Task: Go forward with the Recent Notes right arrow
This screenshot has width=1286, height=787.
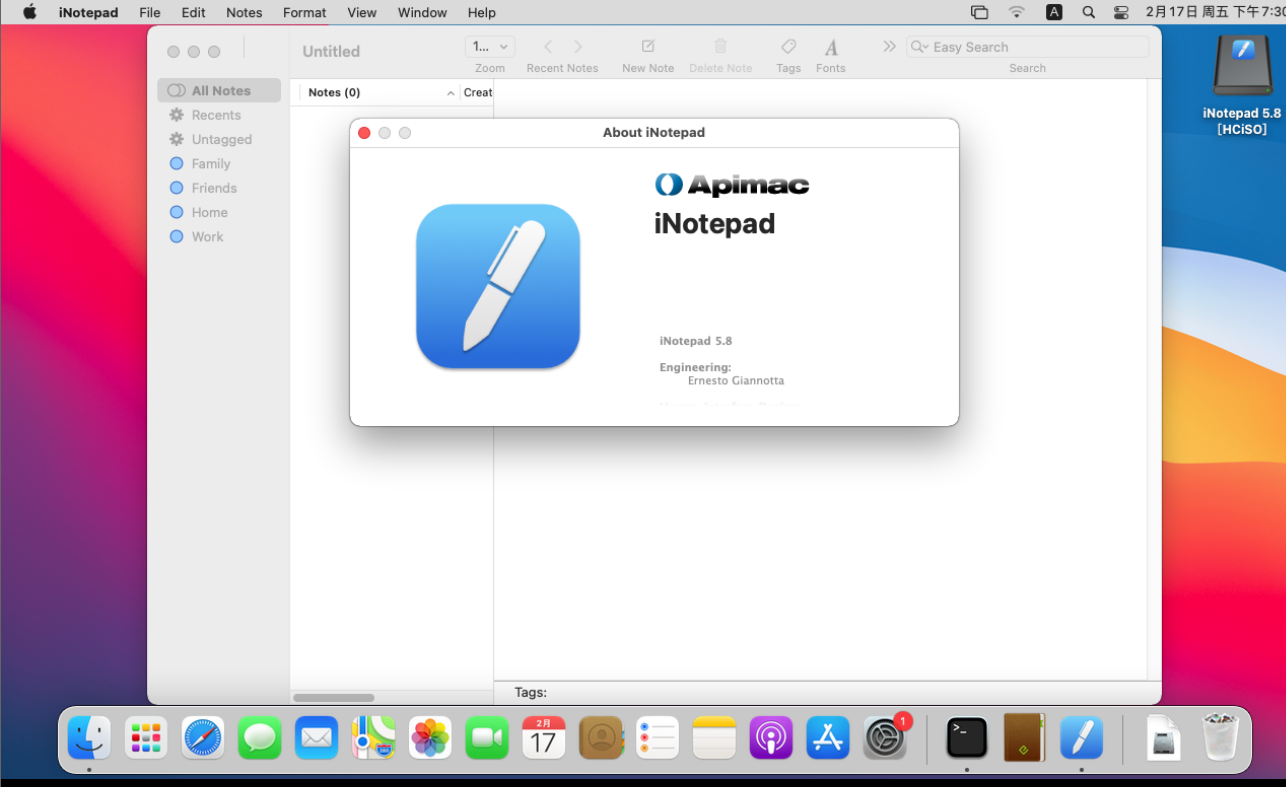Action: (578, 47)
